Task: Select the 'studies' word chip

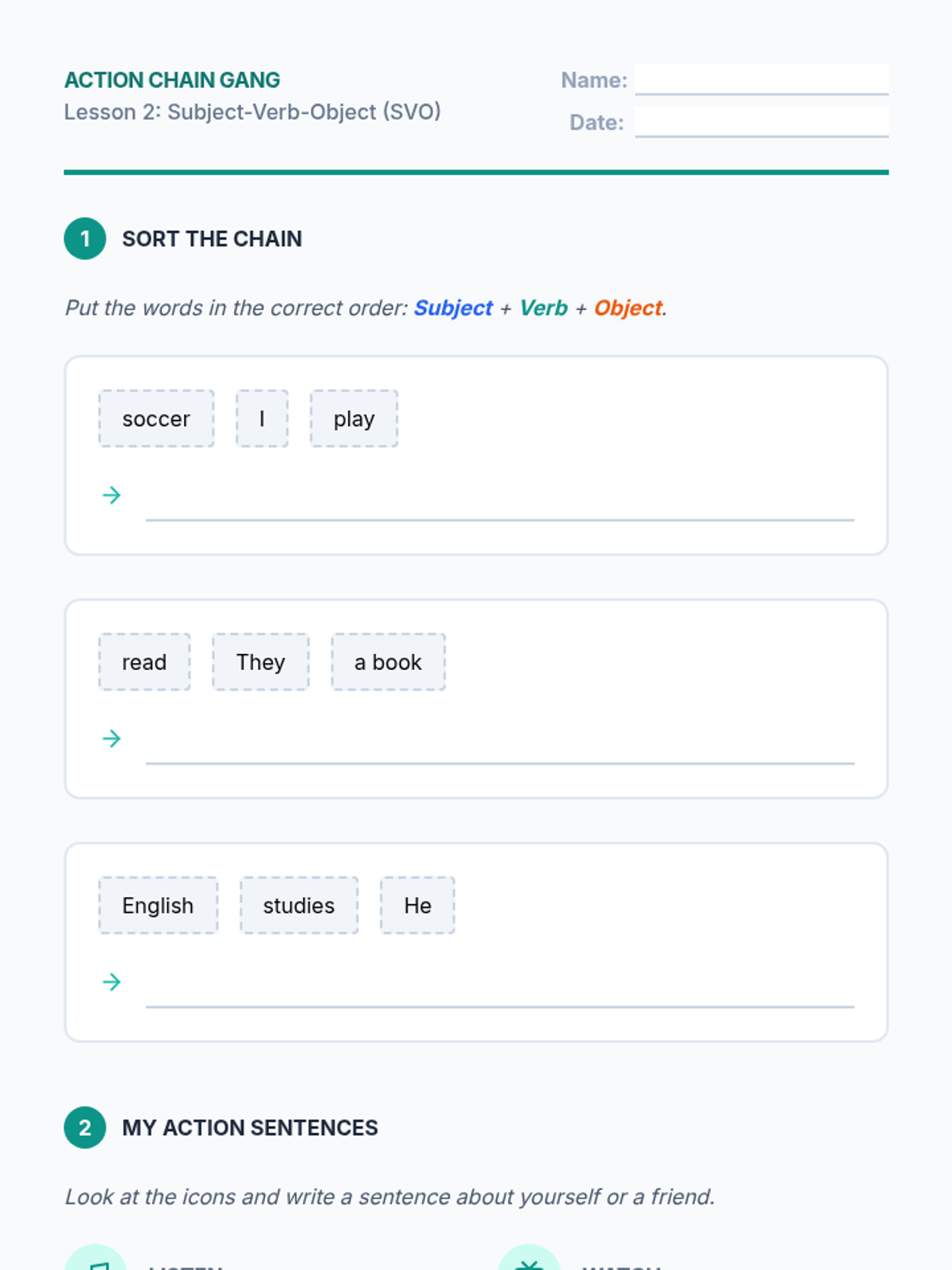Action: click(299, 906)
